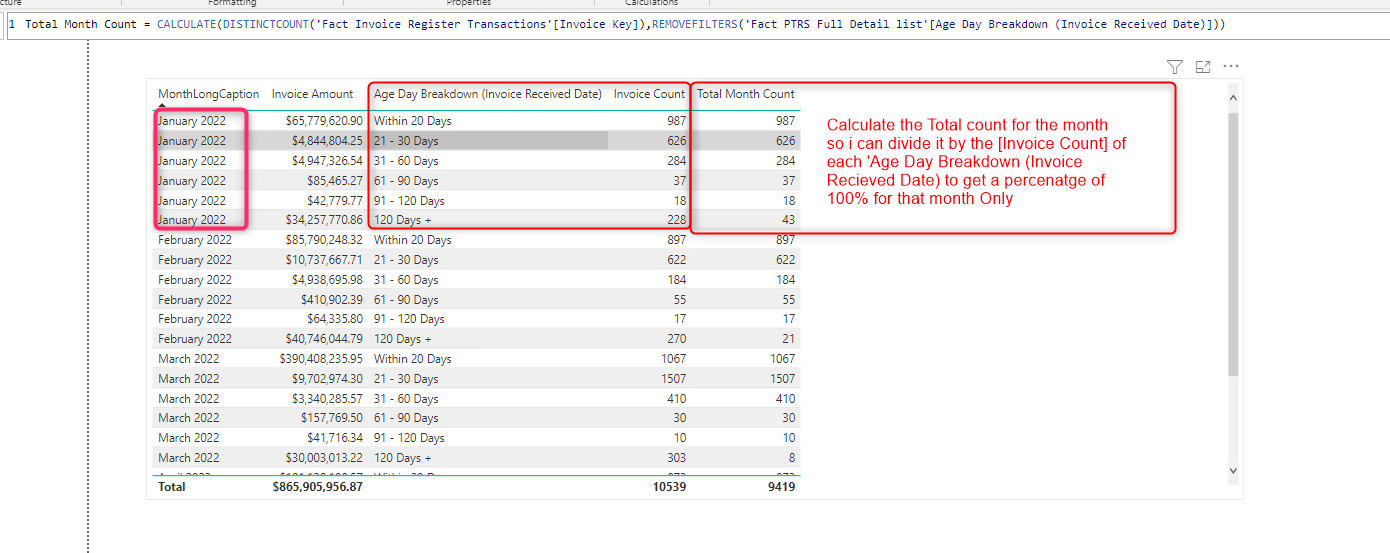Select the $4,844,804.25 amount cell

coord(328,141)
